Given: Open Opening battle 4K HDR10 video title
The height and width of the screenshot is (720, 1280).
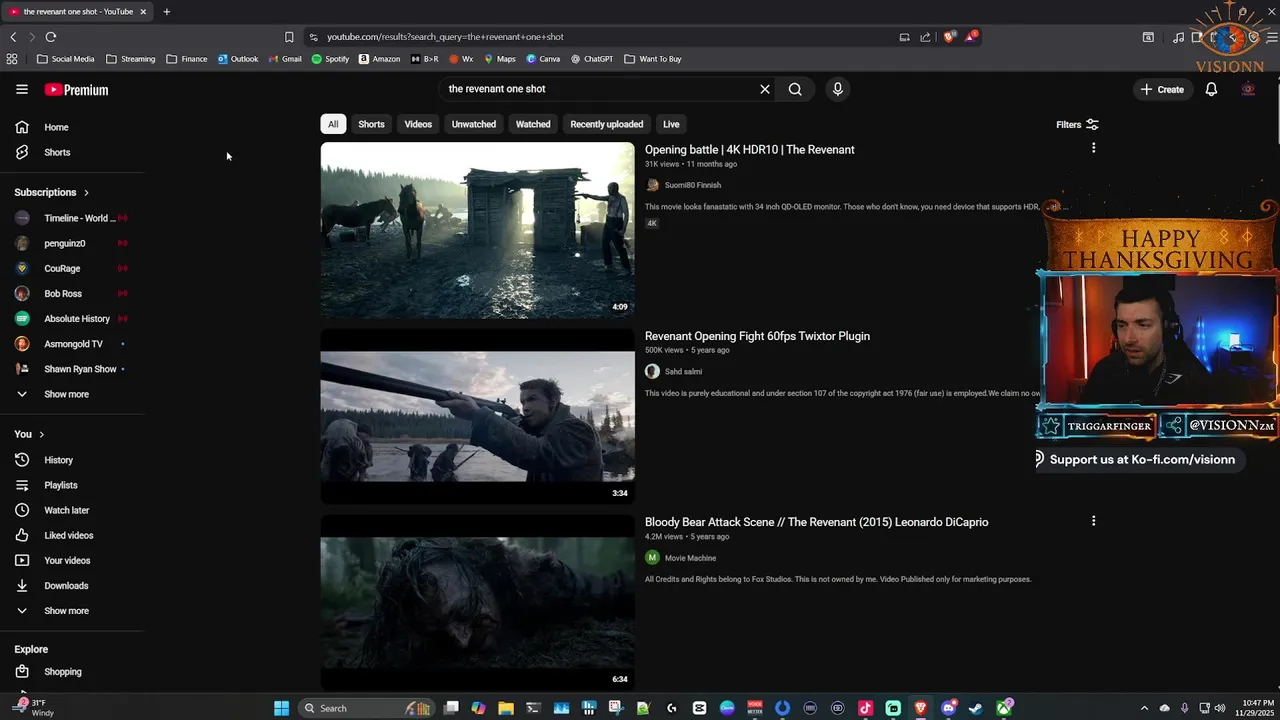Looking at the screenshot, I should click(x=749, y=150).
